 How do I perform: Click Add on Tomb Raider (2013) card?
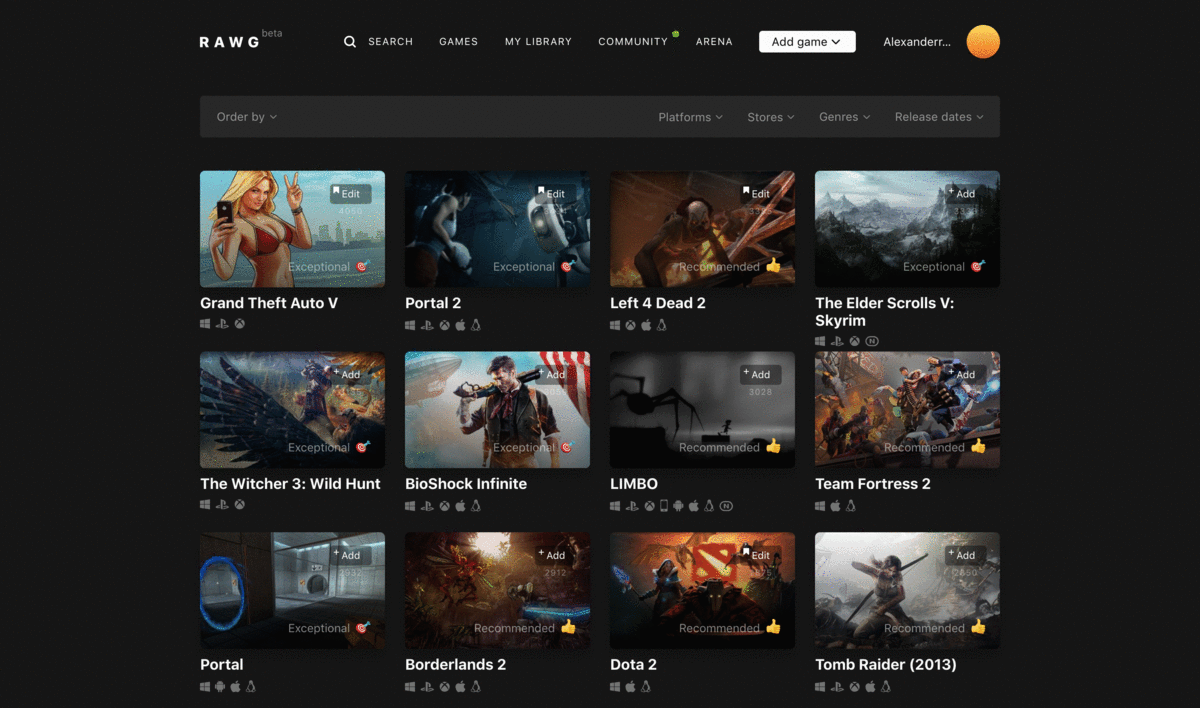click(x=966, y=555)
